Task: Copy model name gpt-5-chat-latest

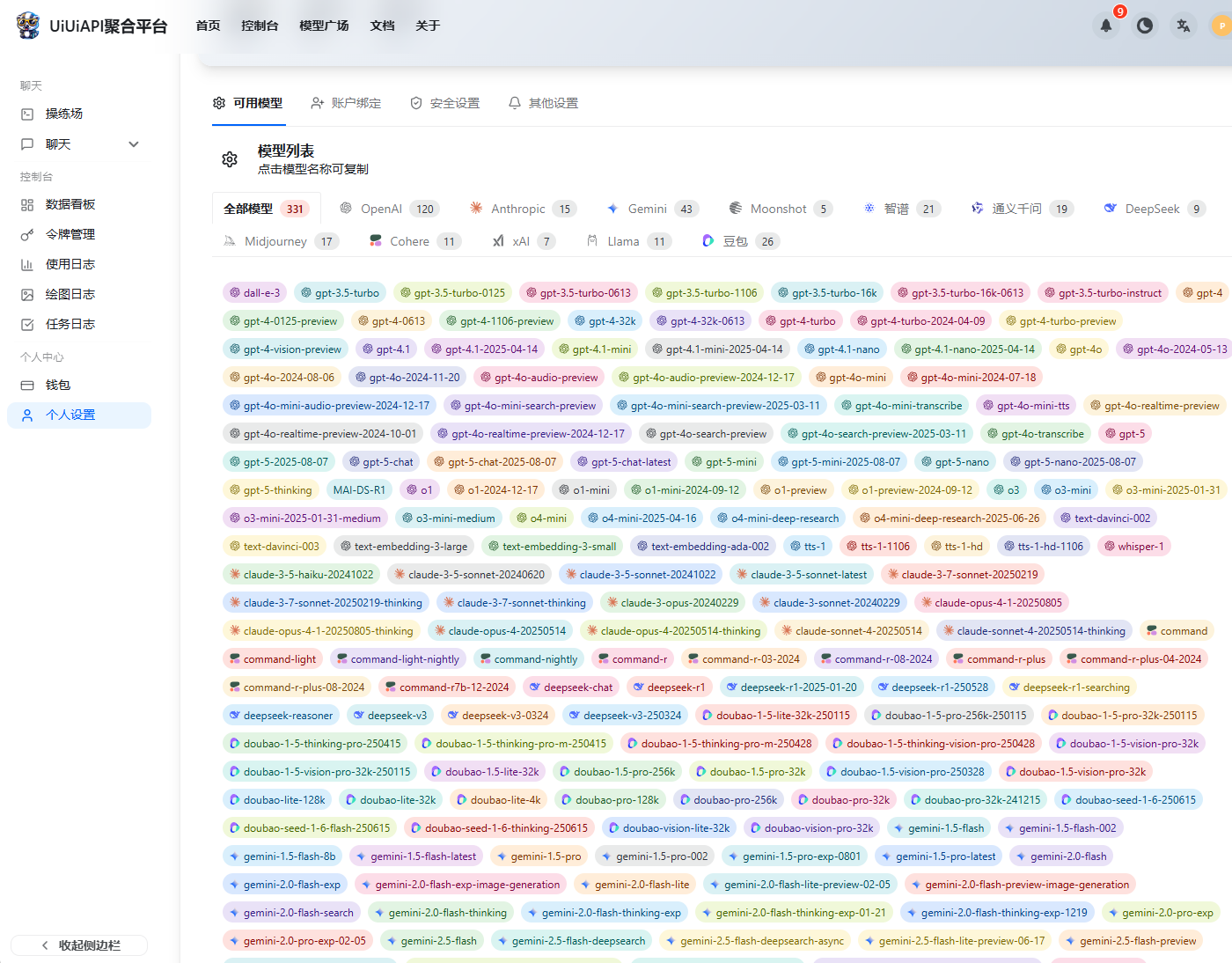Action: point(624,462)
